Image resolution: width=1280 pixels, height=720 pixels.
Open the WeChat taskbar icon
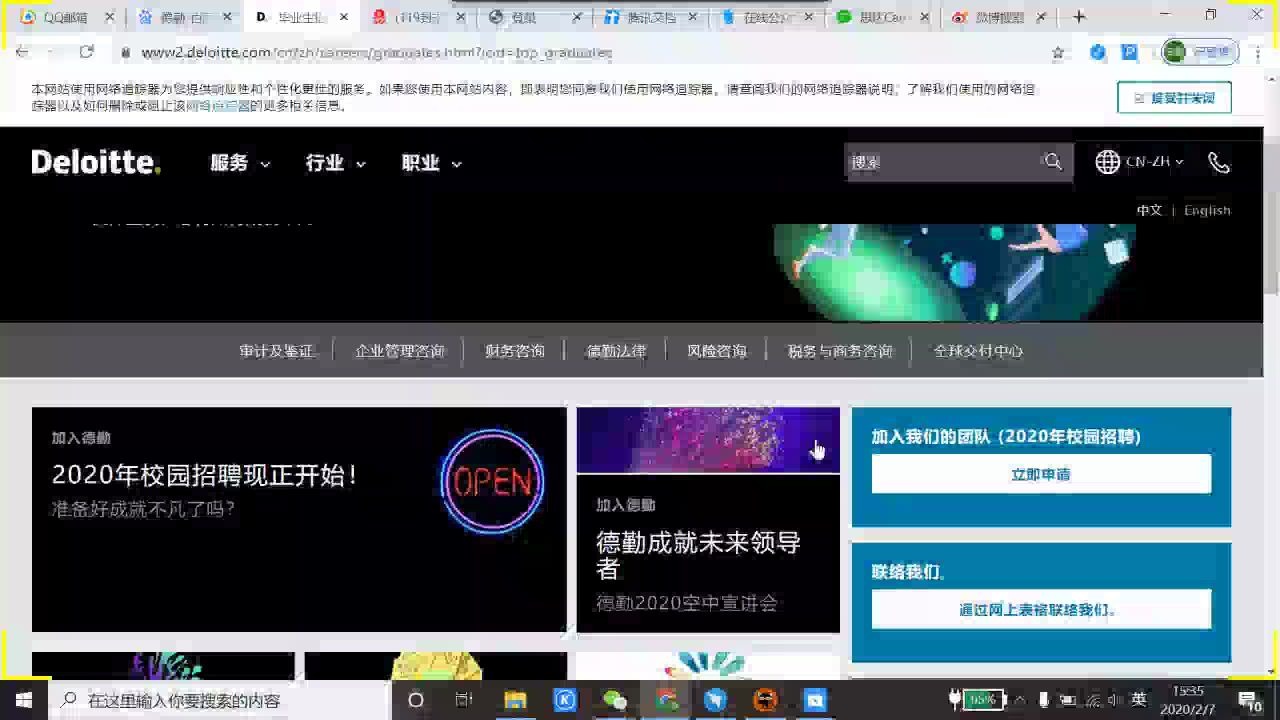(x=615, y=700)
